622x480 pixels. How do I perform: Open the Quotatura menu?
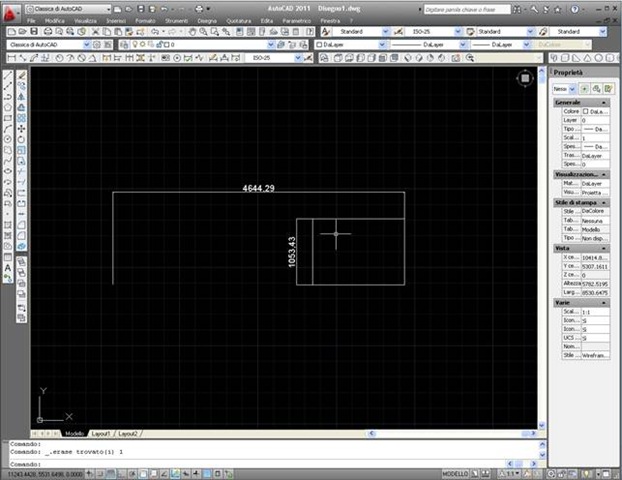[x=238, y=21]
